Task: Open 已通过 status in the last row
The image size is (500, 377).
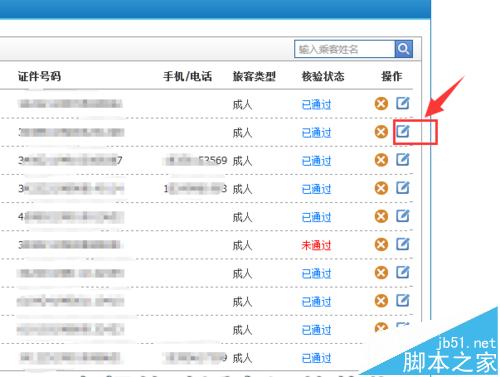Action: (316, 358)
